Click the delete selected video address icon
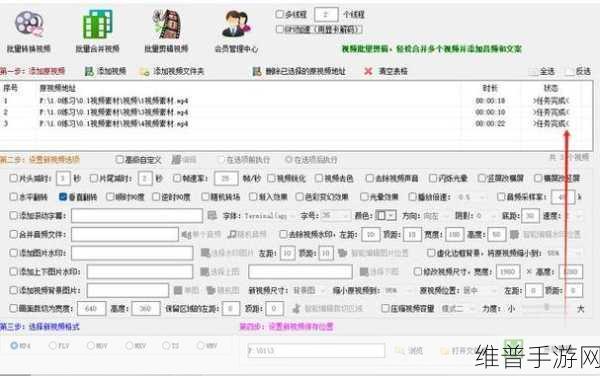 tap(257, 71)
